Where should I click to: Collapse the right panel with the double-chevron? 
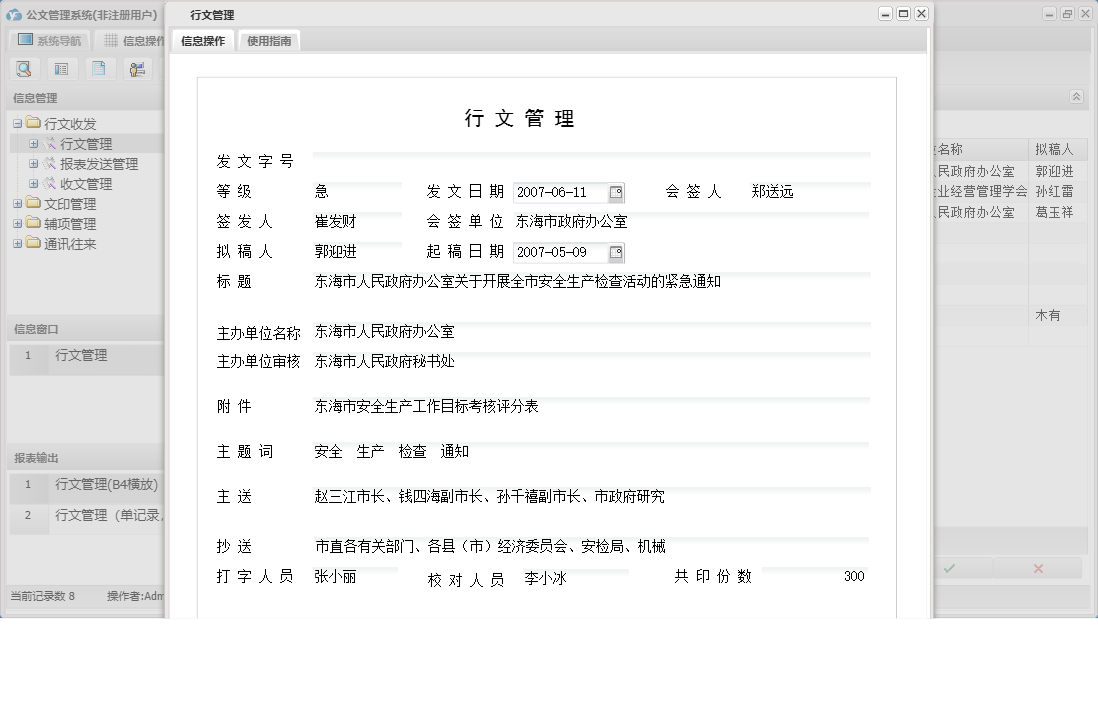(x=1077, y=97)
